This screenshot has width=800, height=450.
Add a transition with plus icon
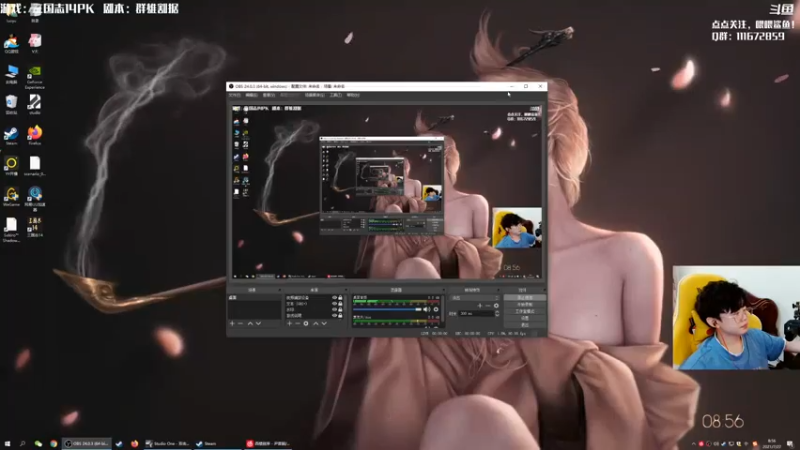tap(480, 306)
